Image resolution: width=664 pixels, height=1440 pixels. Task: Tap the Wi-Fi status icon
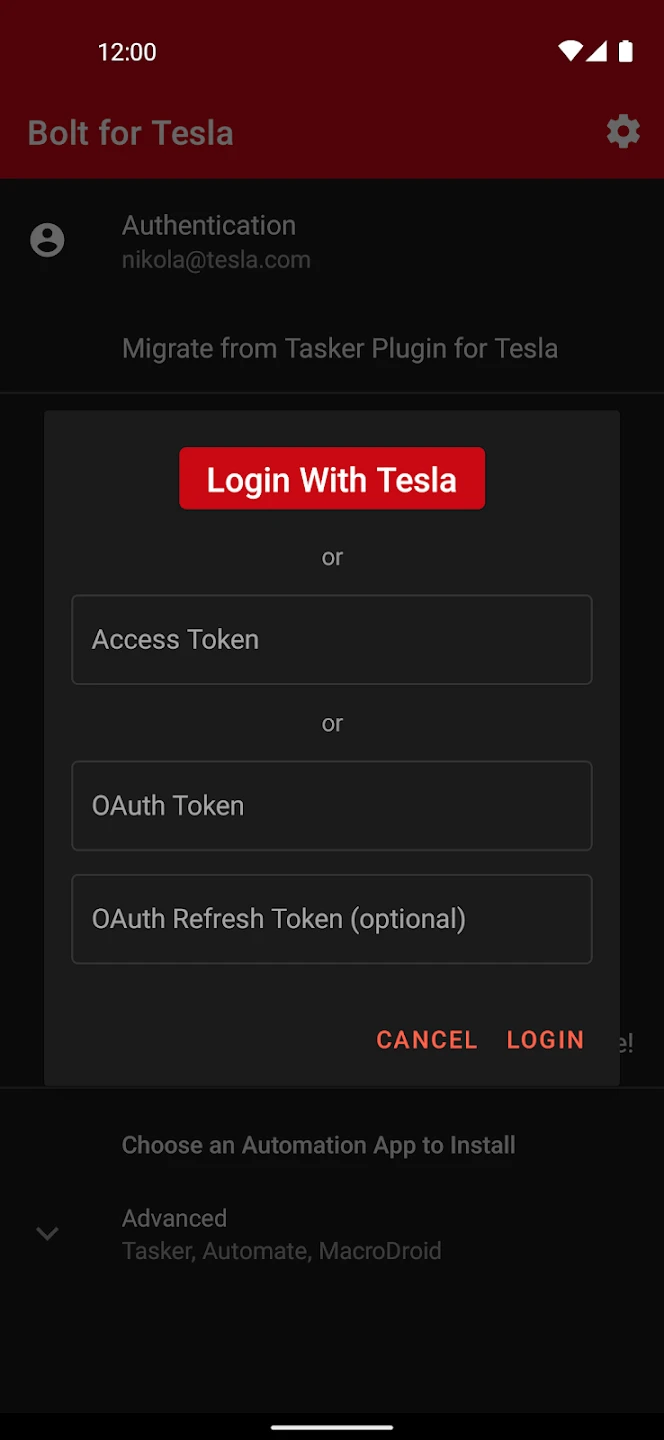570,51
